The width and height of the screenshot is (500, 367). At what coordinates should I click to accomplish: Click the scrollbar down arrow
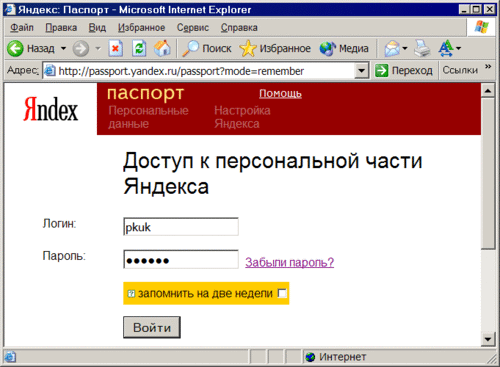click(x=488, y=340)
